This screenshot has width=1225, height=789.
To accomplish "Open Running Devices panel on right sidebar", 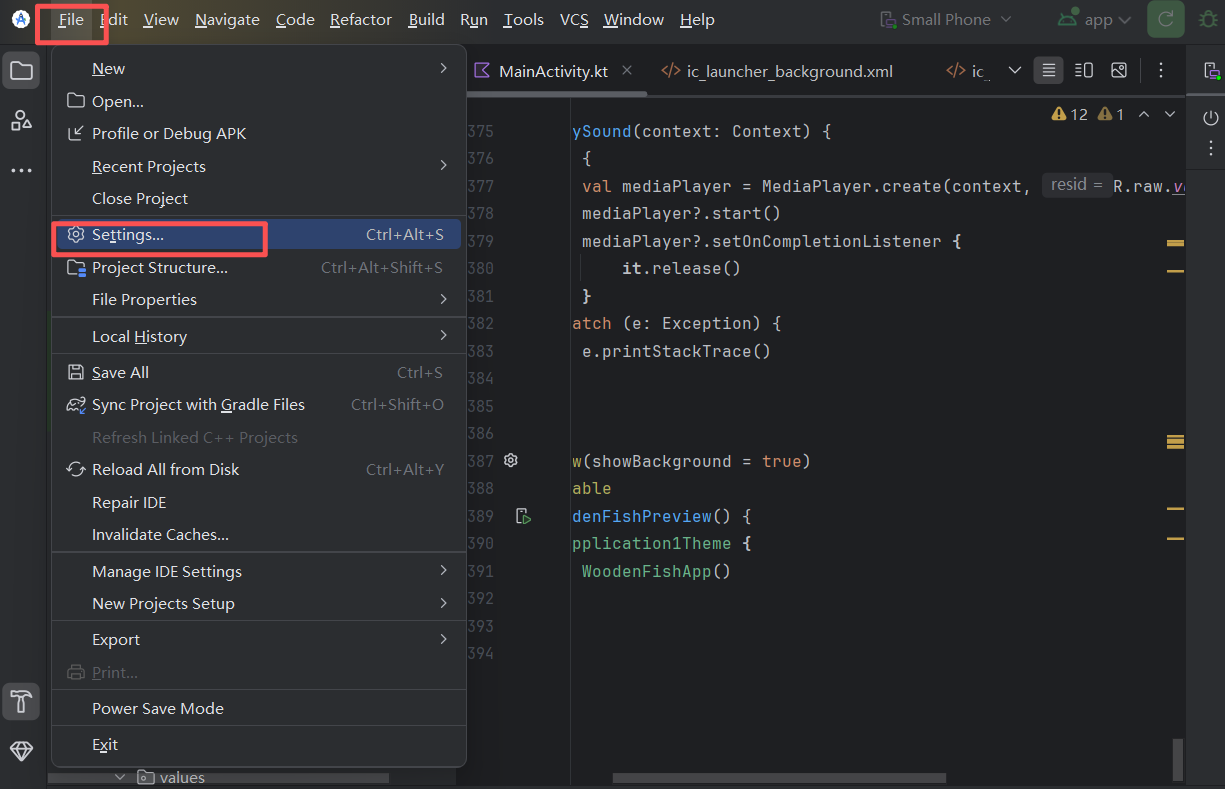I will pyautogui.click(x=1211, y=71).
